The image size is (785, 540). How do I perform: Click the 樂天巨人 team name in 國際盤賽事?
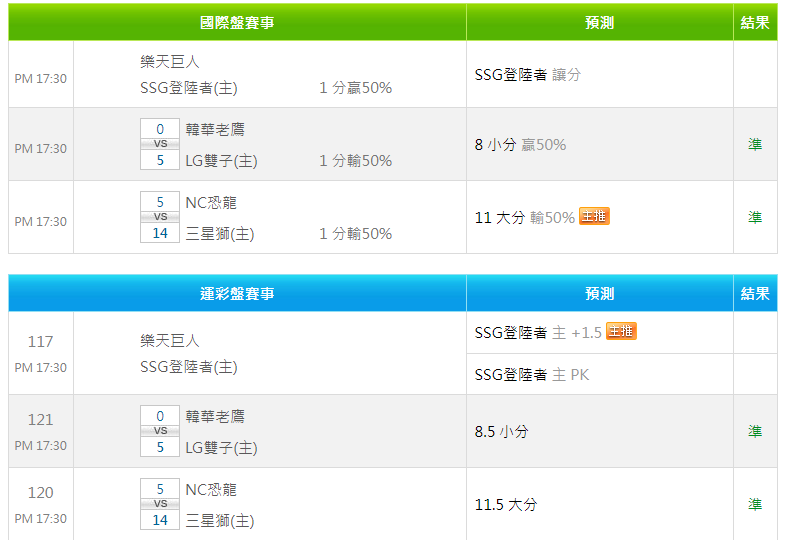click(x=170, y=61)
